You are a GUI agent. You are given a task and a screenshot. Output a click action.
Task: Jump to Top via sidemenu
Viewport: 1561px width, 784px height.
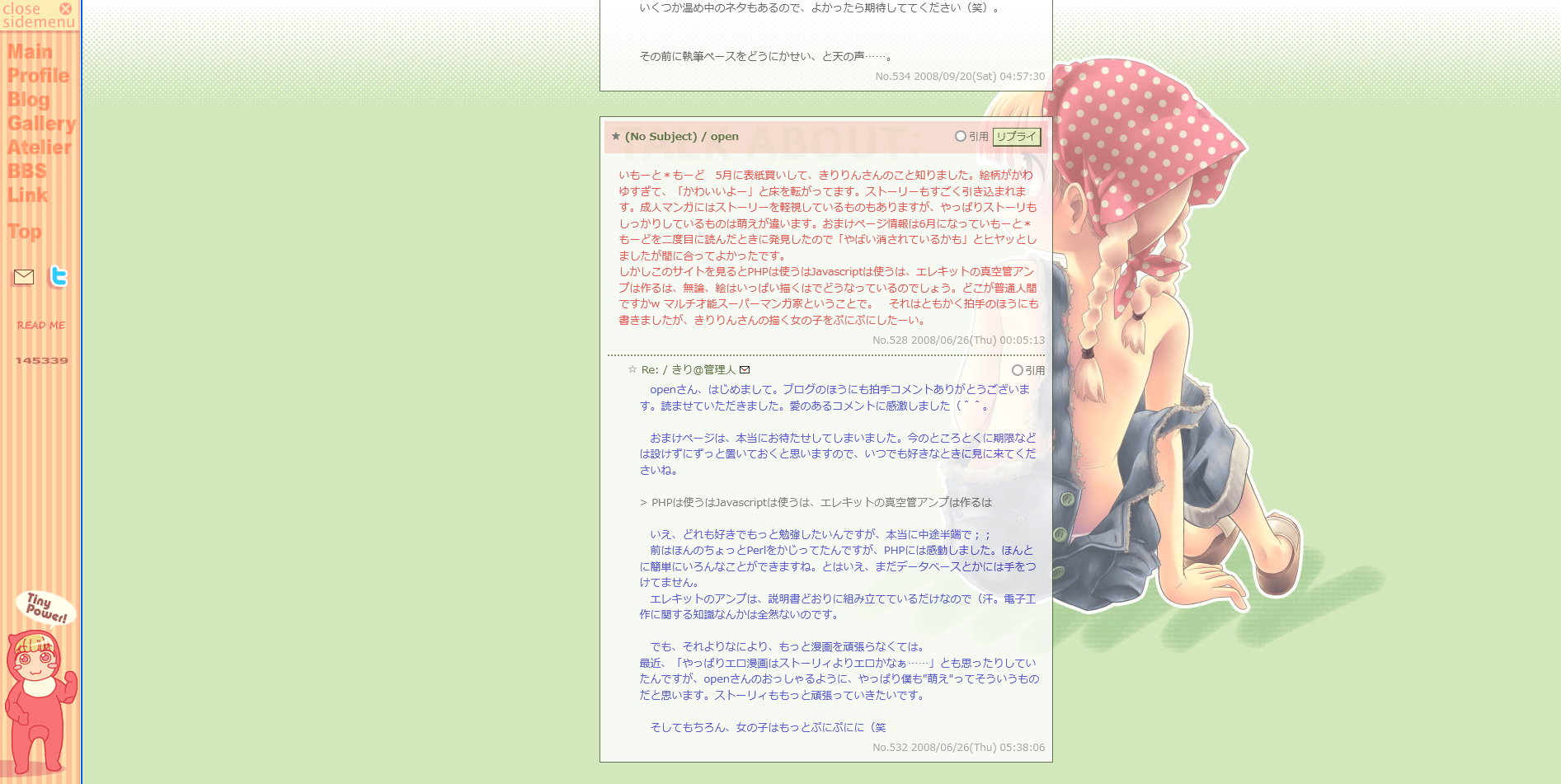tap(24, 232)
